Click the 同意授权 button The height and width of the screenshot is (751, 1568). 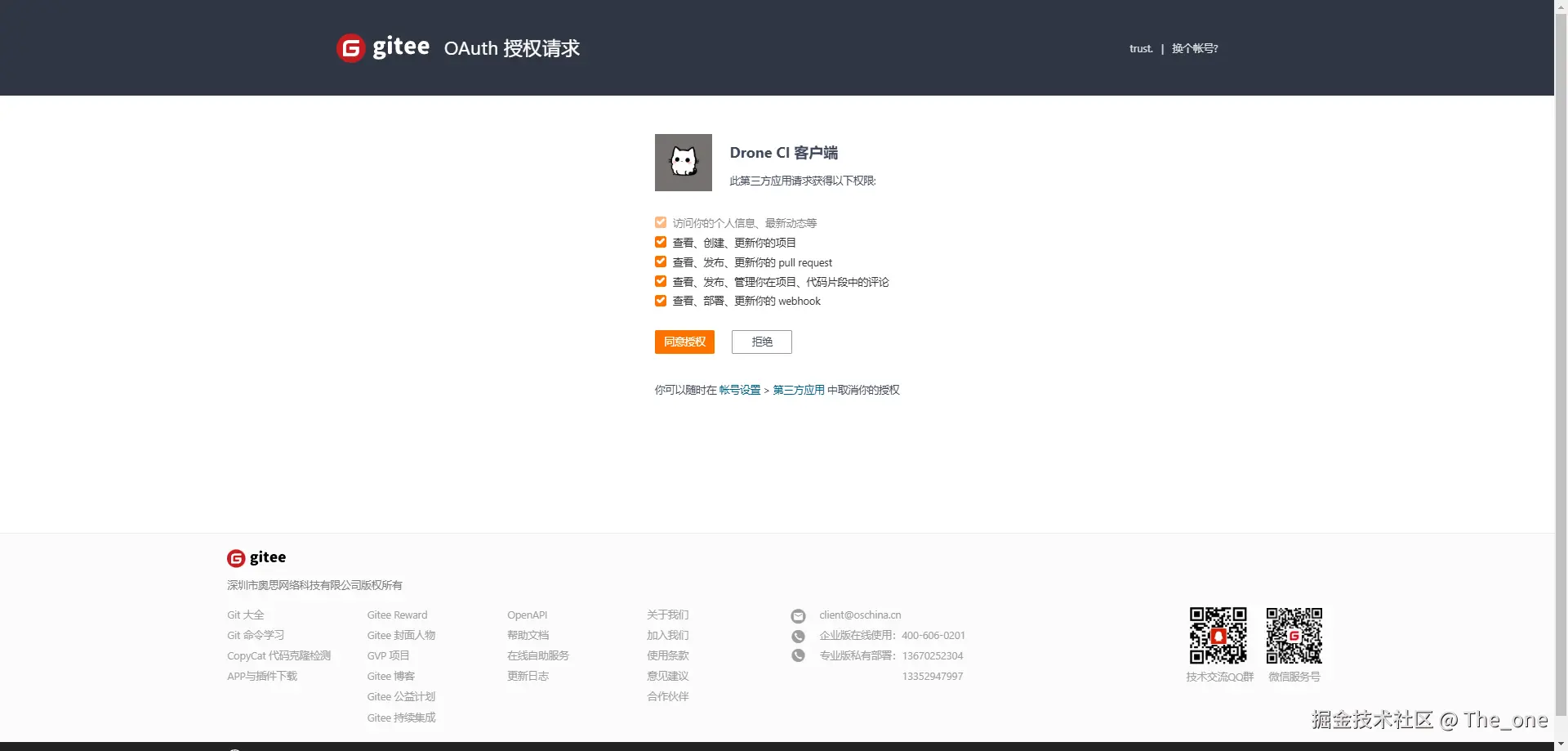click(x=684, y=342)
